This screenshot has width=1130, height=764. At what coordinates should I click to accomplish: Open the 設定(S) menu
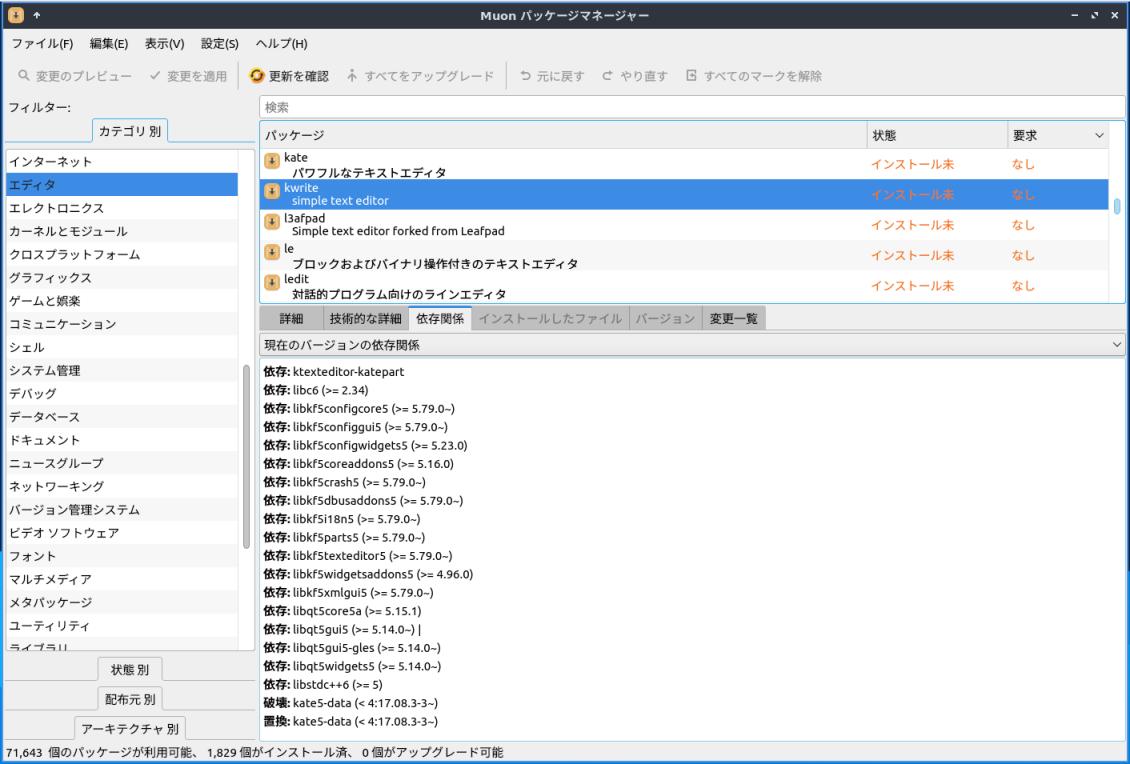(220, 44)
